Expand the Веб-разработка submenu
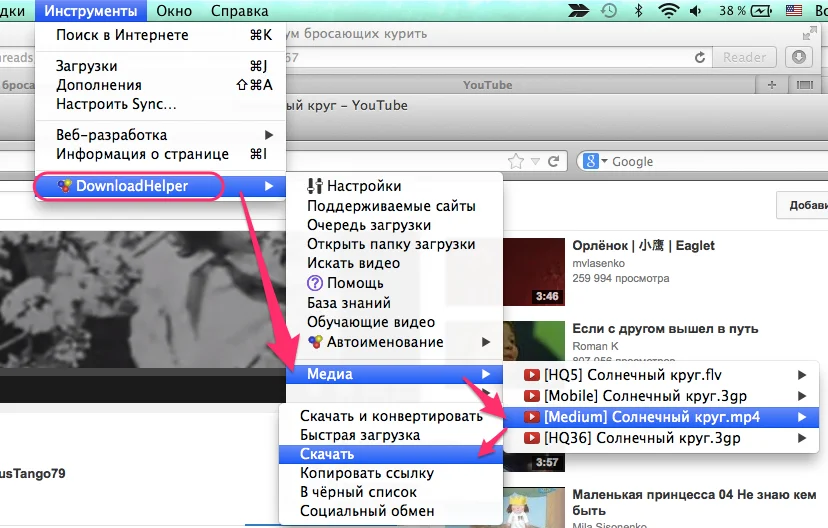828x528 pixels. click(161, 135)
